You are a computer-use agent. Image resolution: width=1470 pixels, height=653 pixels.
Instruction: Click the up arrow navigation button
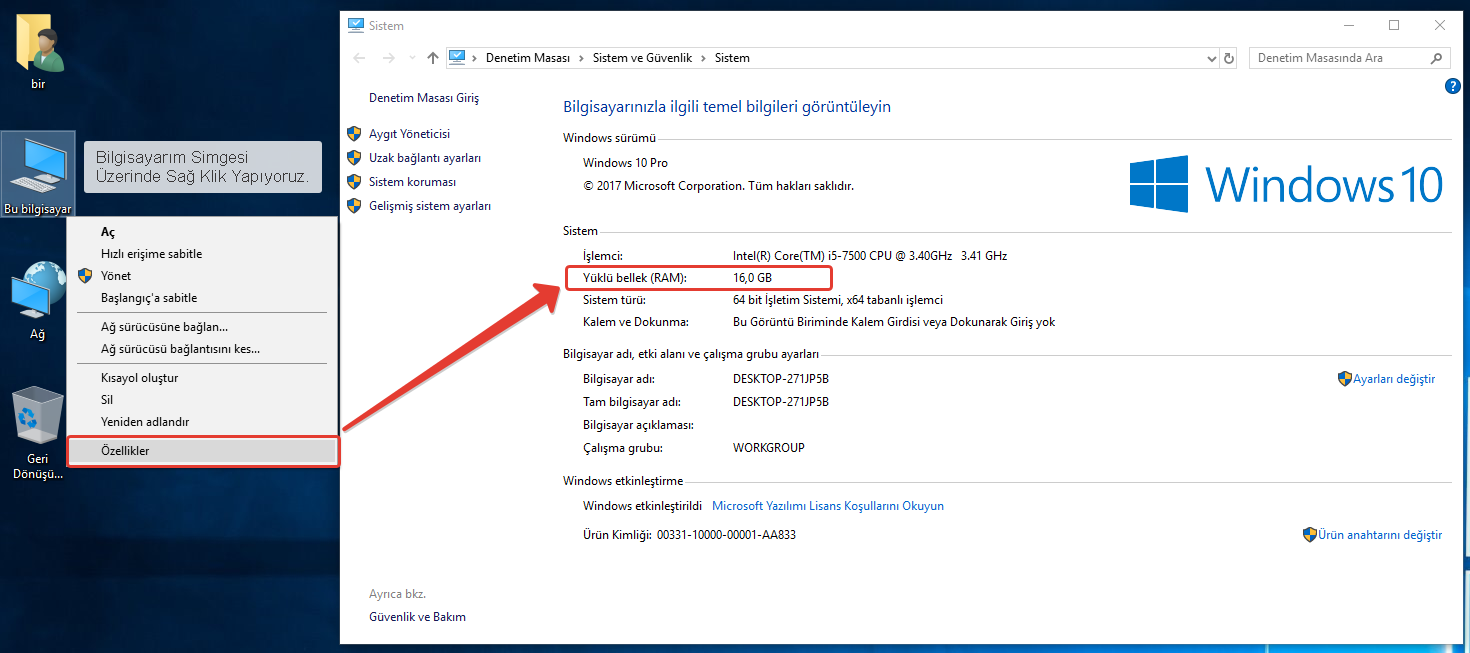click(432, 58)
